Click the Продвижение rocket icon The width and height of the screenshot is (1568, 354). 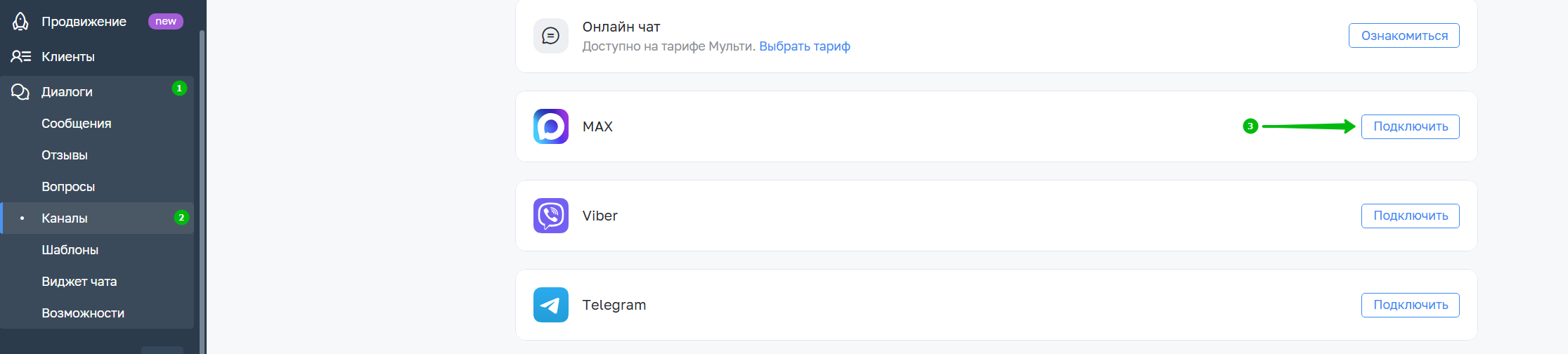20,22
